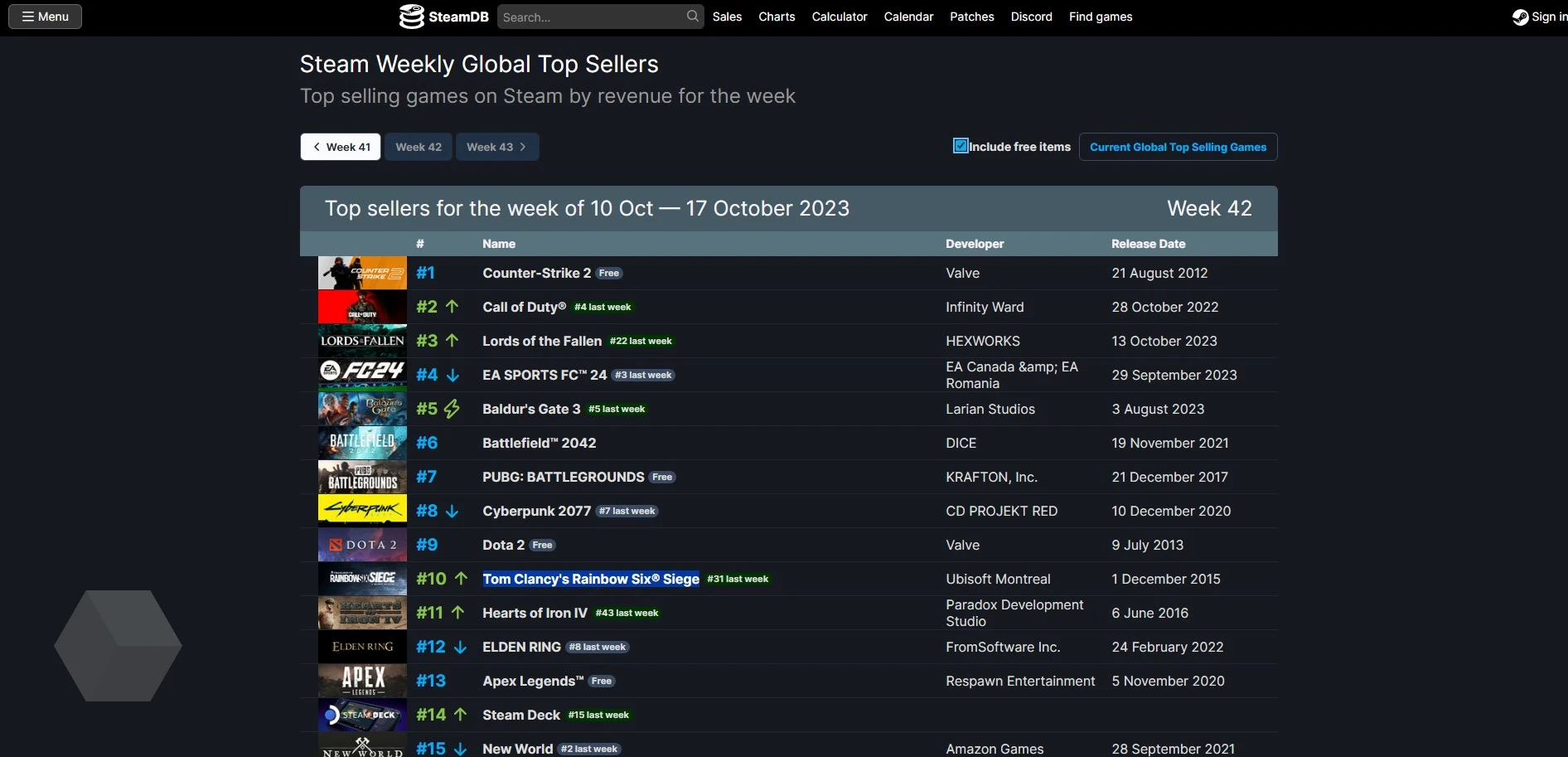Click the Apex Legends logo image
The image size is (1568, 757).
(362, 681)
